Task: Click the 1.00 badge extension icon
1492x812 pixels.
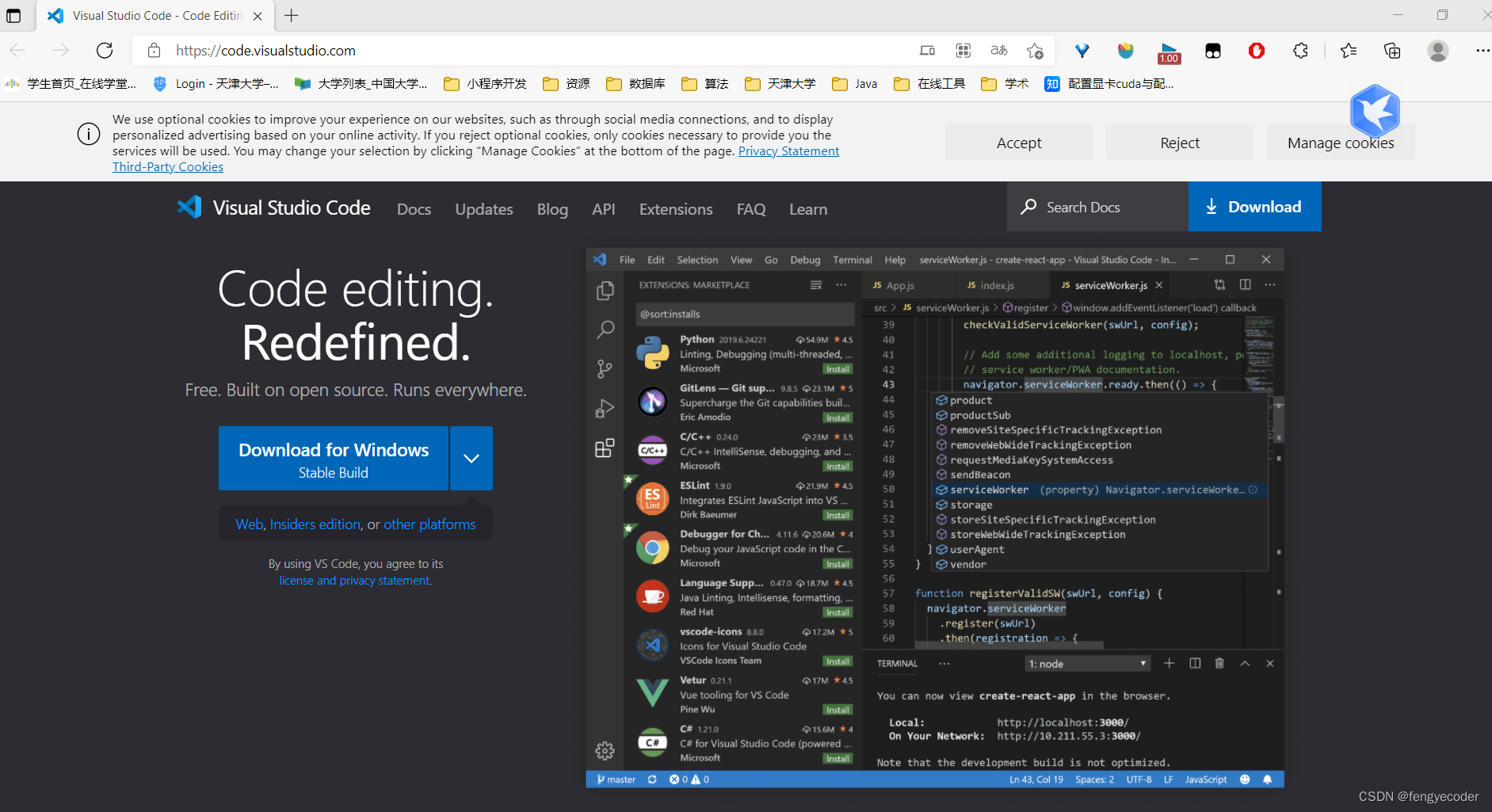Action: (1170, 52)
